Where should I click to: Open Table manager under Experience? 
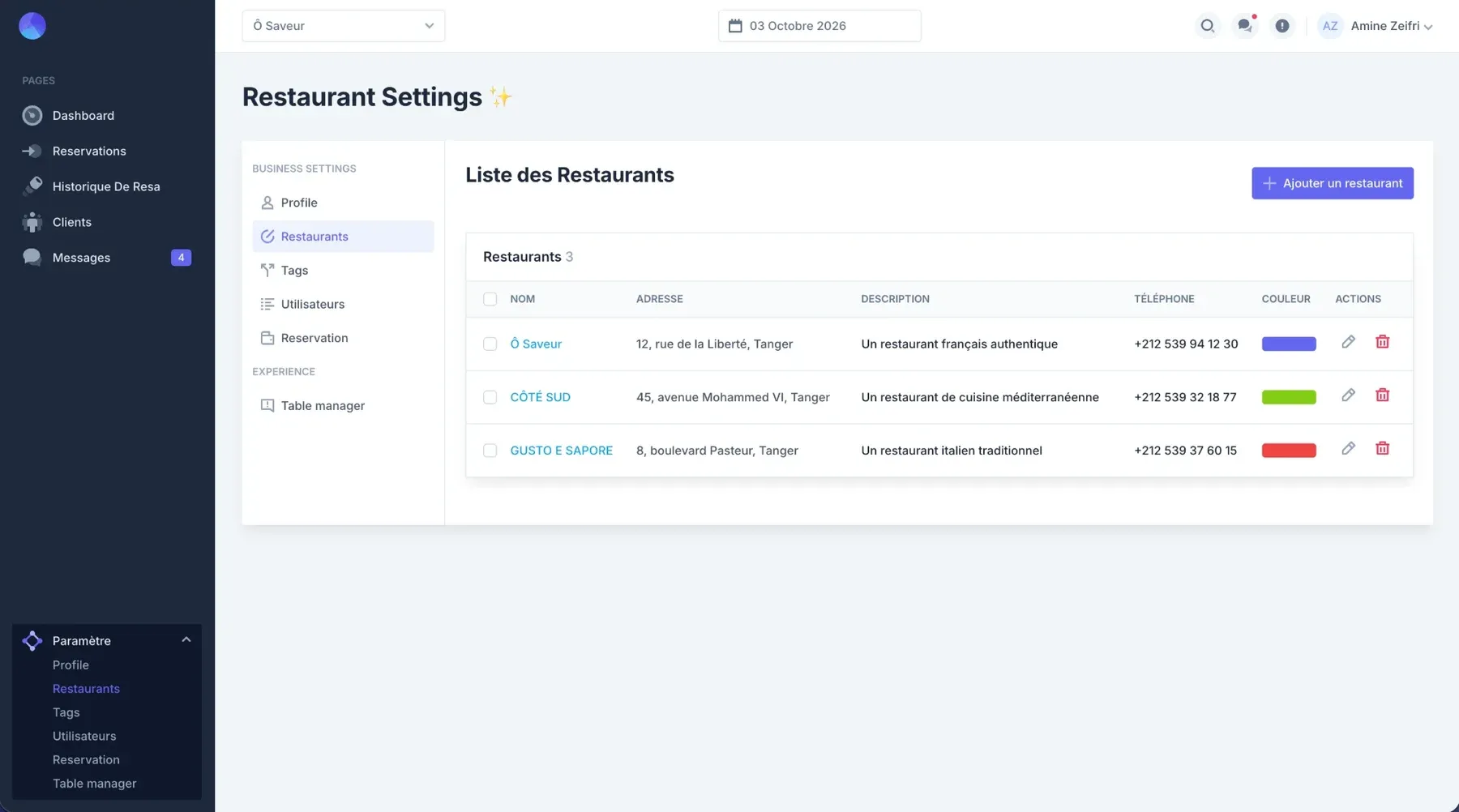343,406
